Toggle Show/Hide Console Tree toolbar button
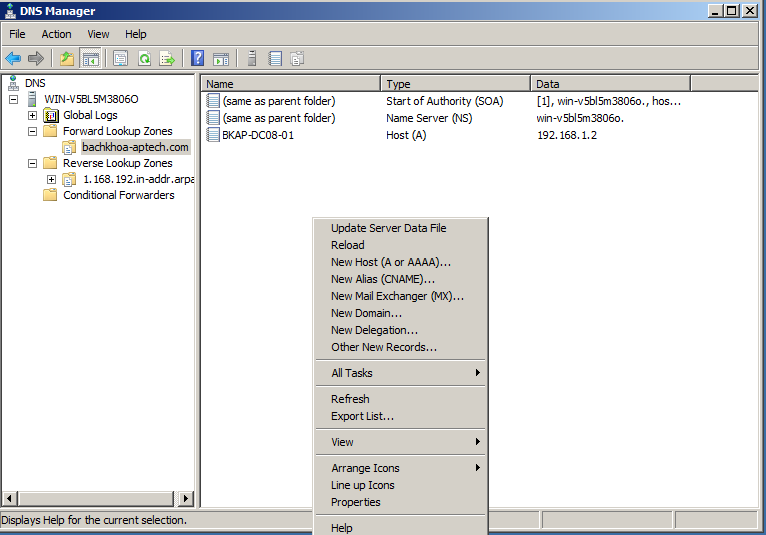Screen dimensions: 766x535 coord(91,59)
